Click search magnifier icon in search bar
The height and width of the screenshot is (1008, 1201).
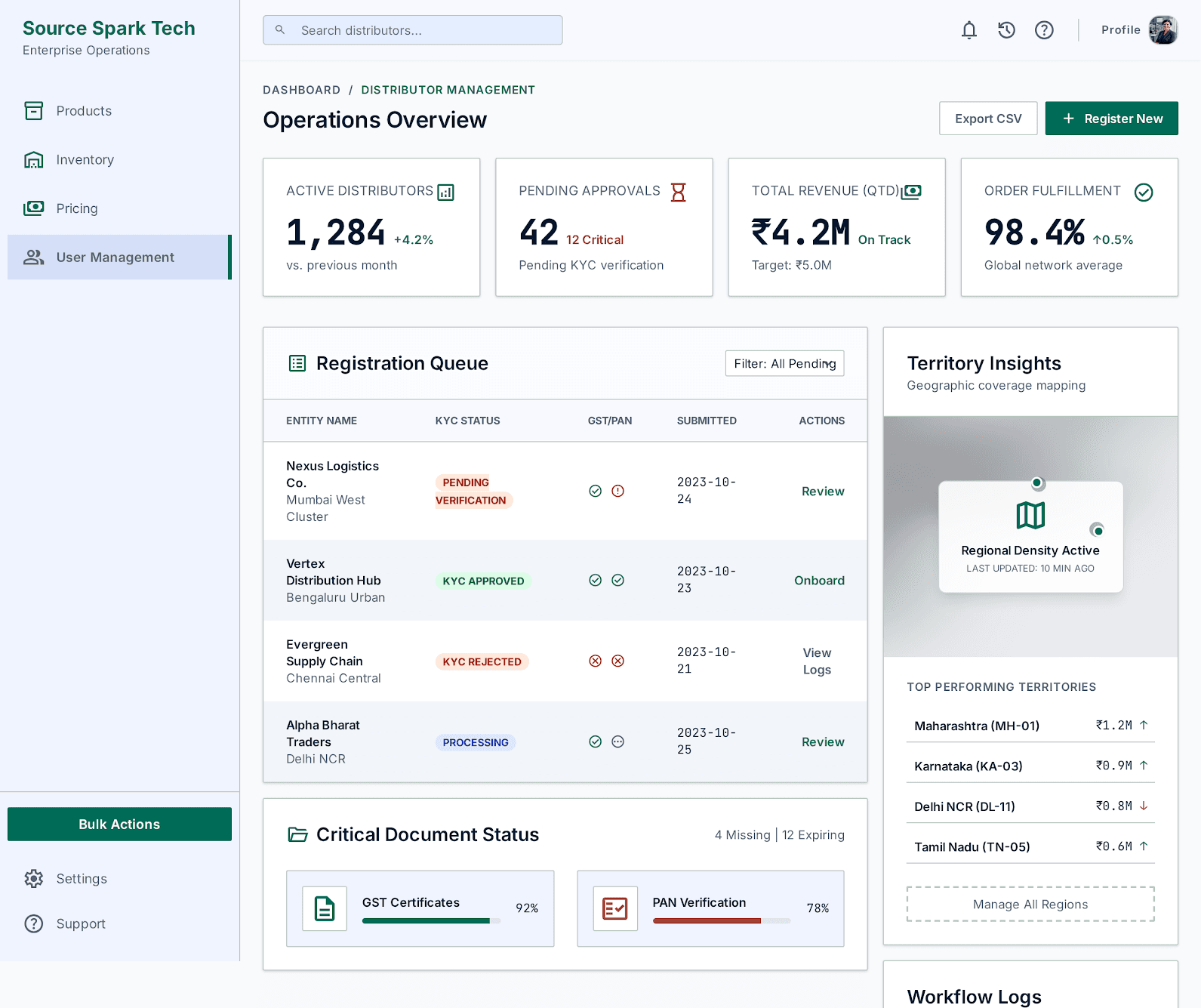280,30
